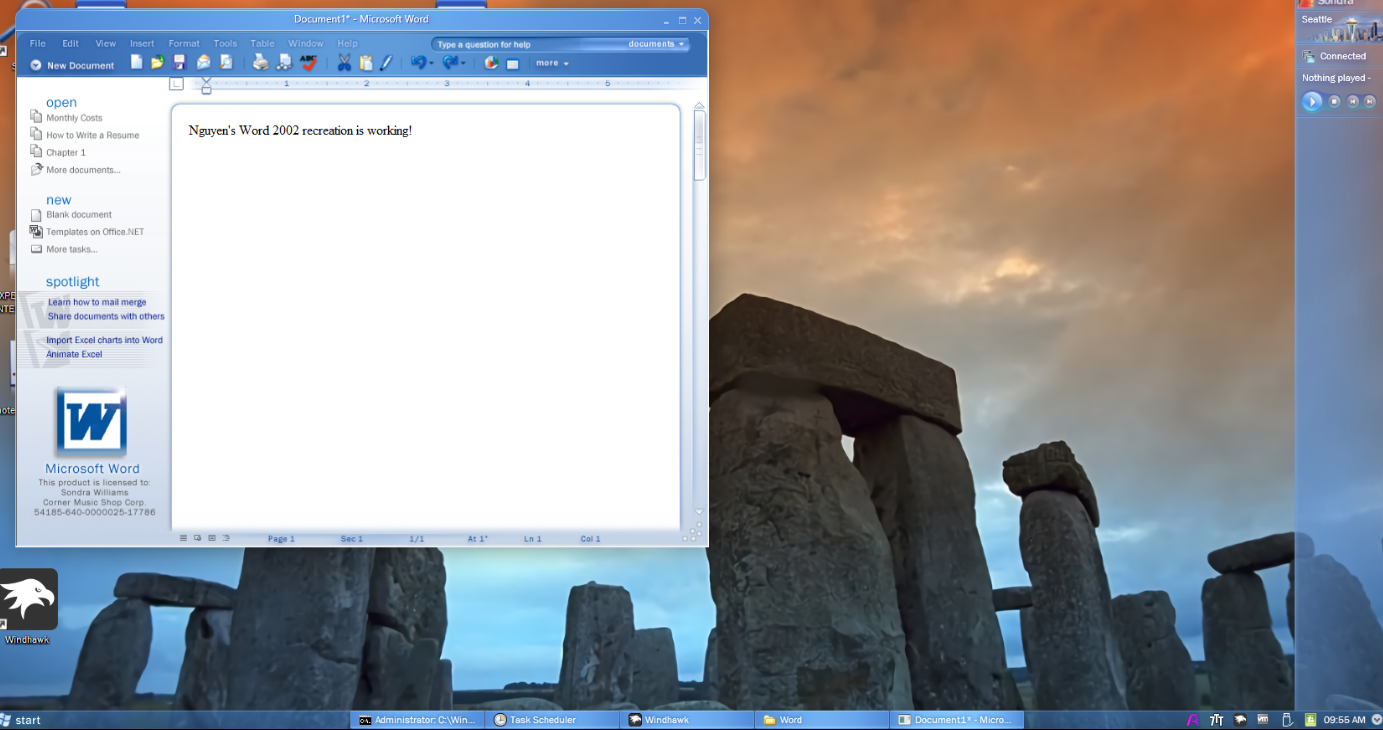The height and width of the screenshot is (730, 1383).
Task: Click the Open folder toolbar icon
Action: [157, 63]
